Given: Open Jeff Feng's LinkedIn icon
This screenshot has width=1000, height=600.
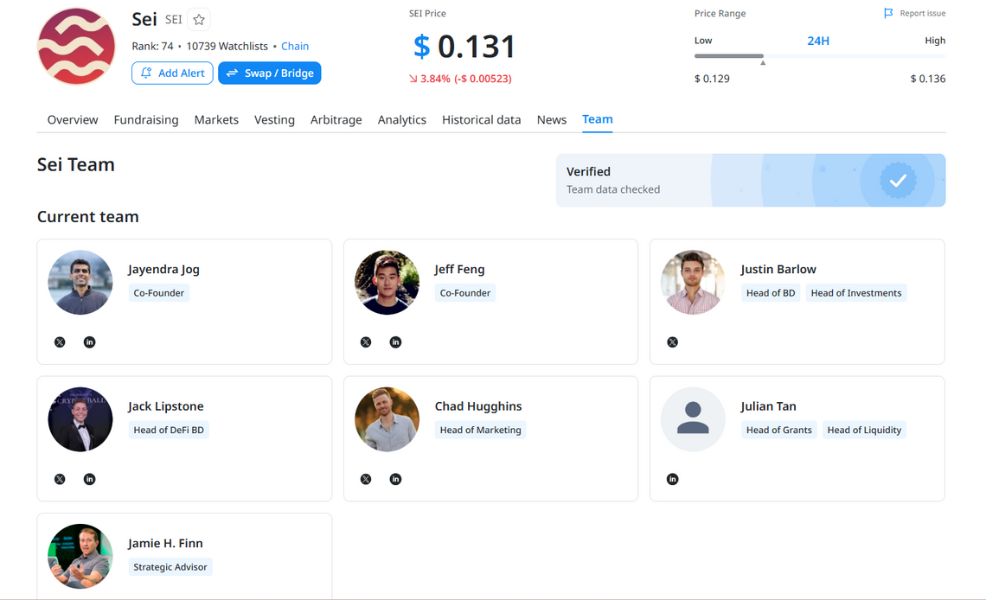Looking at the screenshot, I should pyautogui.click(x=395, y=342).
